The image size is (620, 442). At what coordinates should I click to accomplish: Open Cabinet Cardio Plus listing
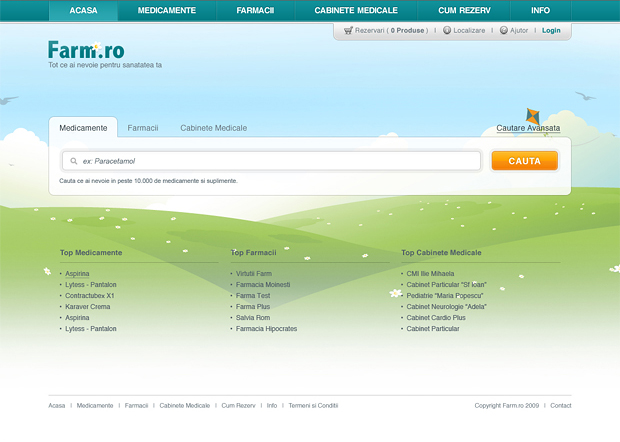435,317
